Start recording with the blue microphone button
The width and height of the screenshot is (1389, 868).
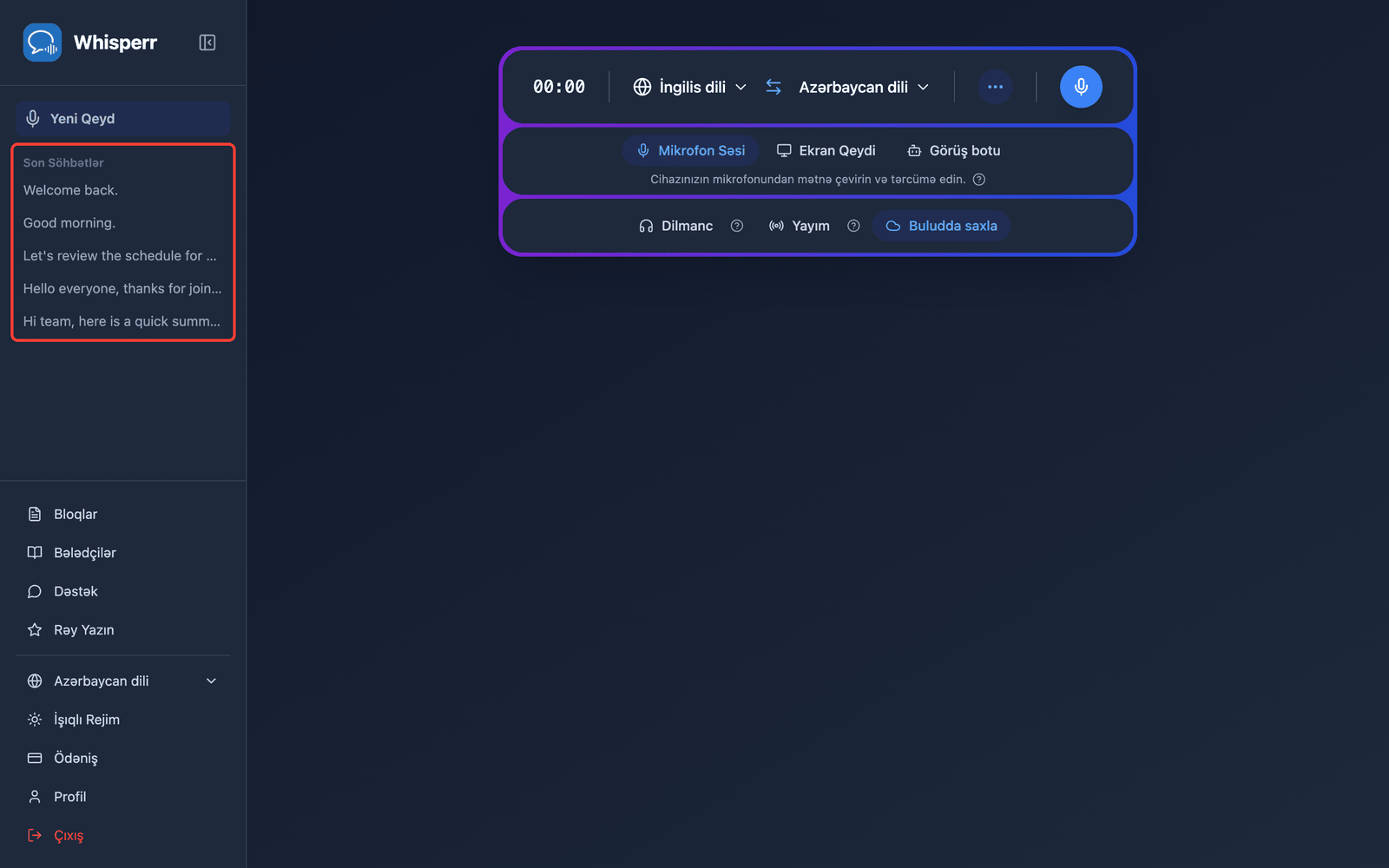click(x=1081, y=87)
